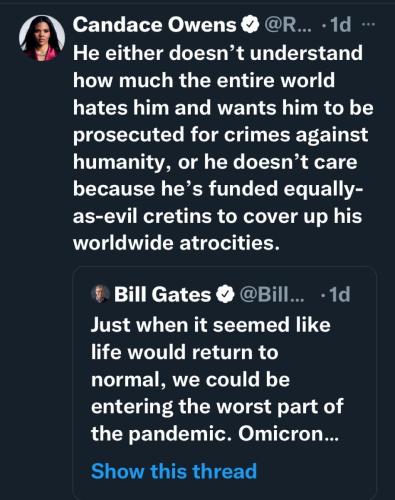Click the last line 'worldwide atrocities.'
The width and height of the screenshot is (395, 500).
click(x=176, y=243)
